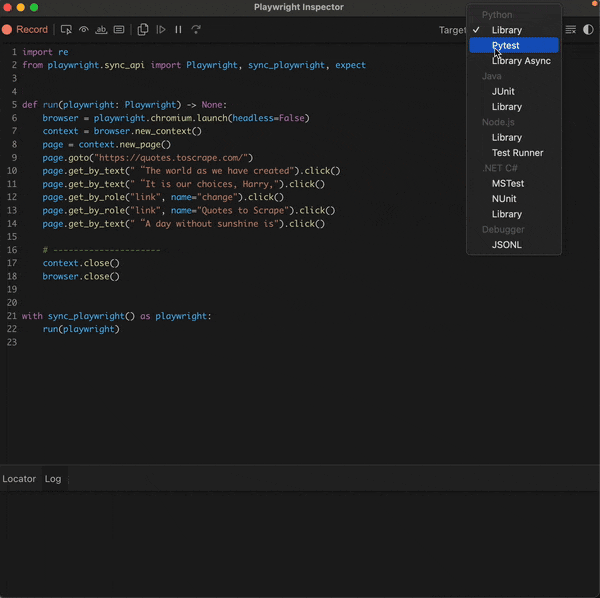Click the chromium.launch(headless=False) line
Viewport: 600px width, 598px height.
point(176,118)
